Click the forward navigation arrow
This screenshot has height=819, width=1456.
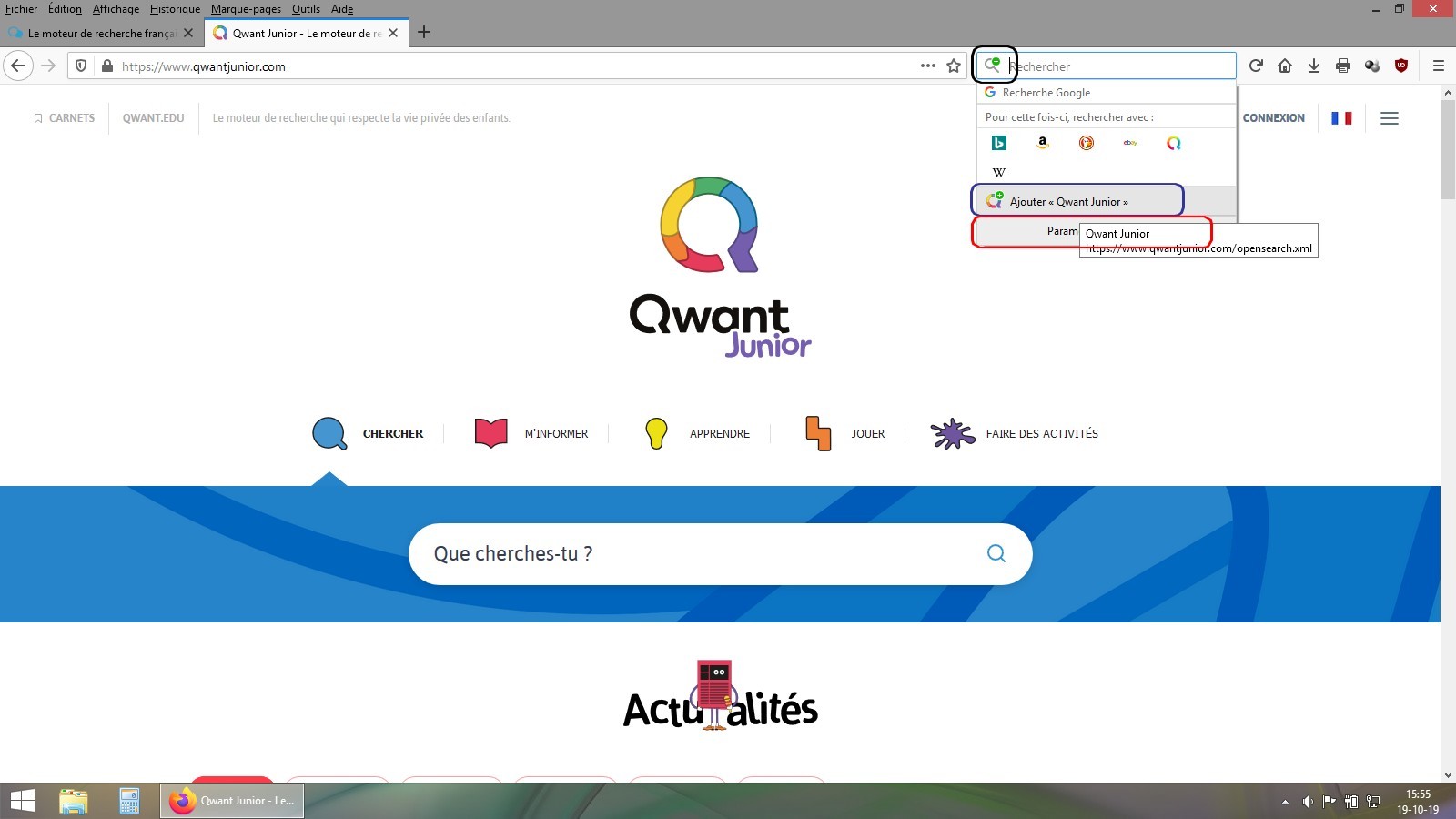point(49,66)
